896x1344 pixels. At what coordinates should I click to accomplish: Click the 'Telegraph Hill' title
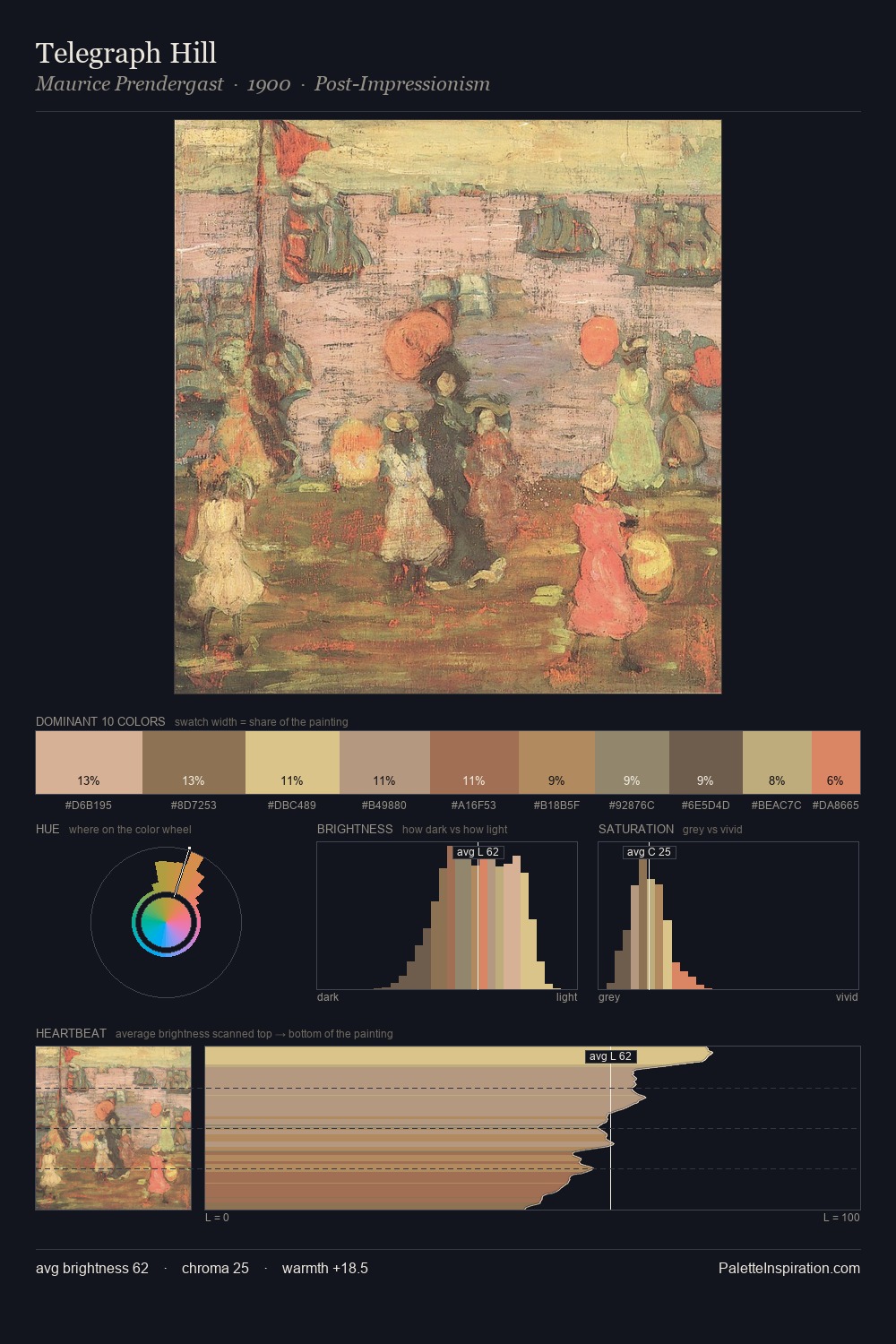126,54
